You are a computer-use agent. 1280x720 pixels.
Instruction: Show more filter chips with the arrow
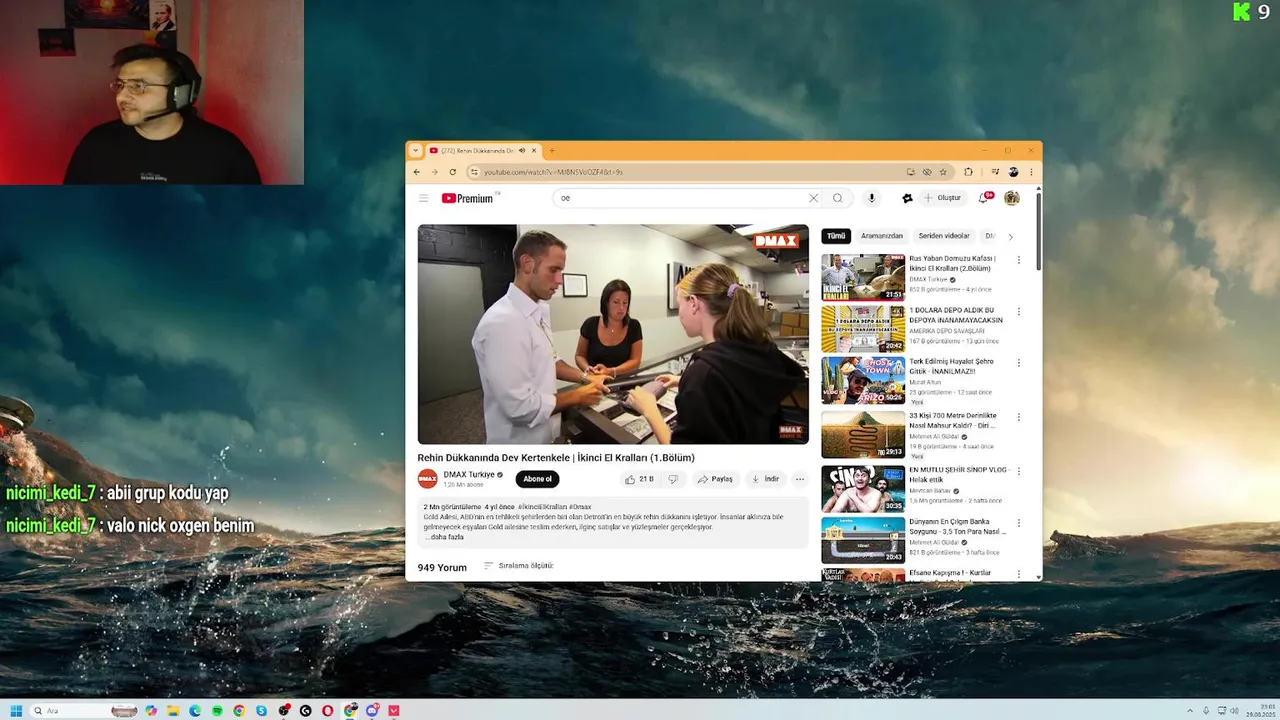pyautogui.click(x=1010, y=237)
